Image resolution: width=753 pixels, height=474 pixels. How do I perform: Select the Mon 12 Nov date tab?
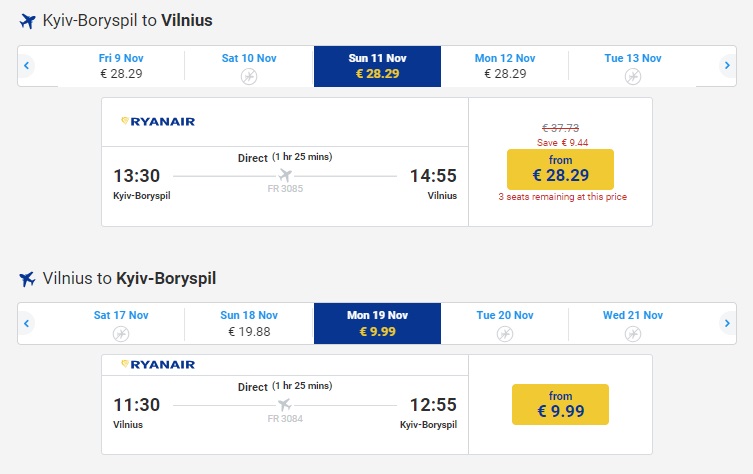coord(505,66)
